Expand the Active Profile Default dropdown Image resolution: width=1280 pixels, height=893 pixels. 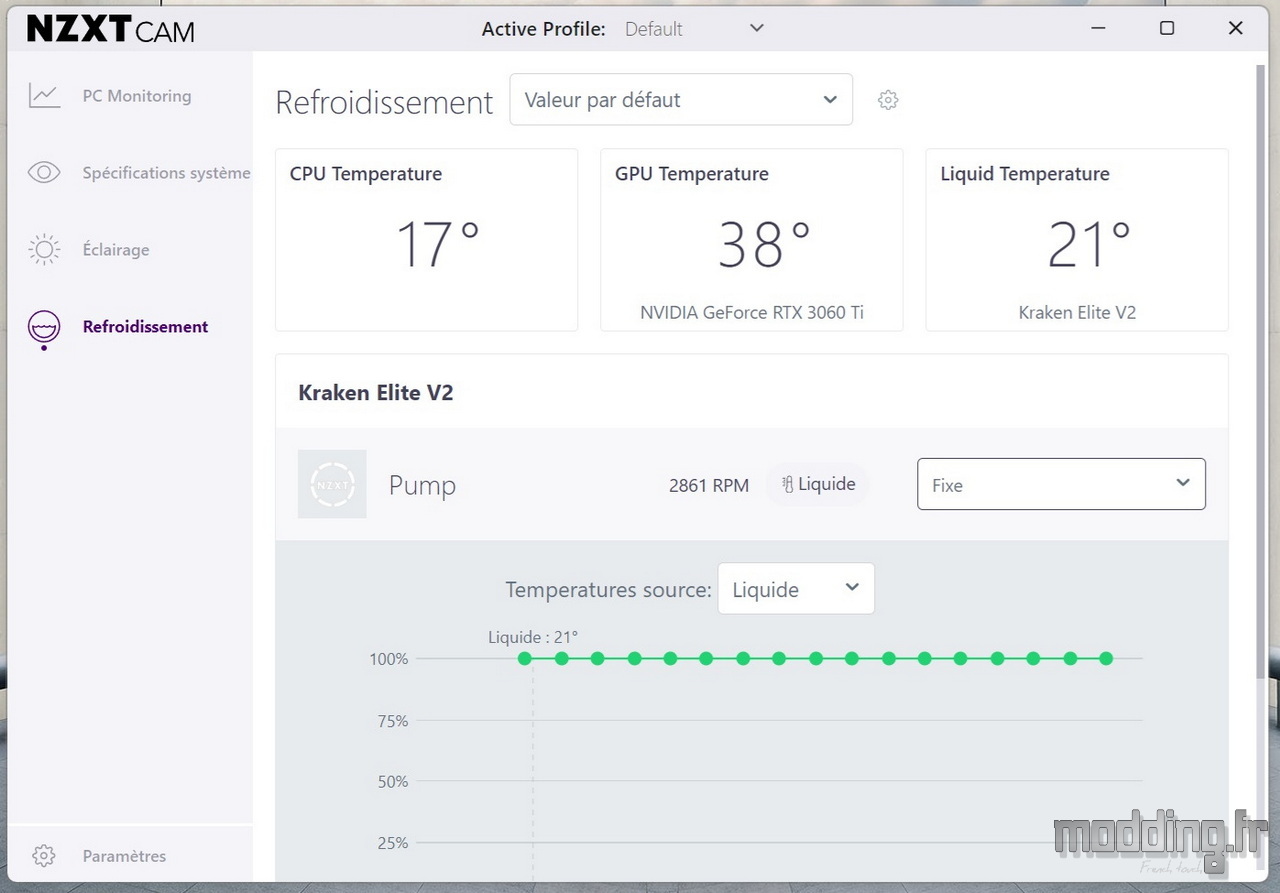coord(695,29)
